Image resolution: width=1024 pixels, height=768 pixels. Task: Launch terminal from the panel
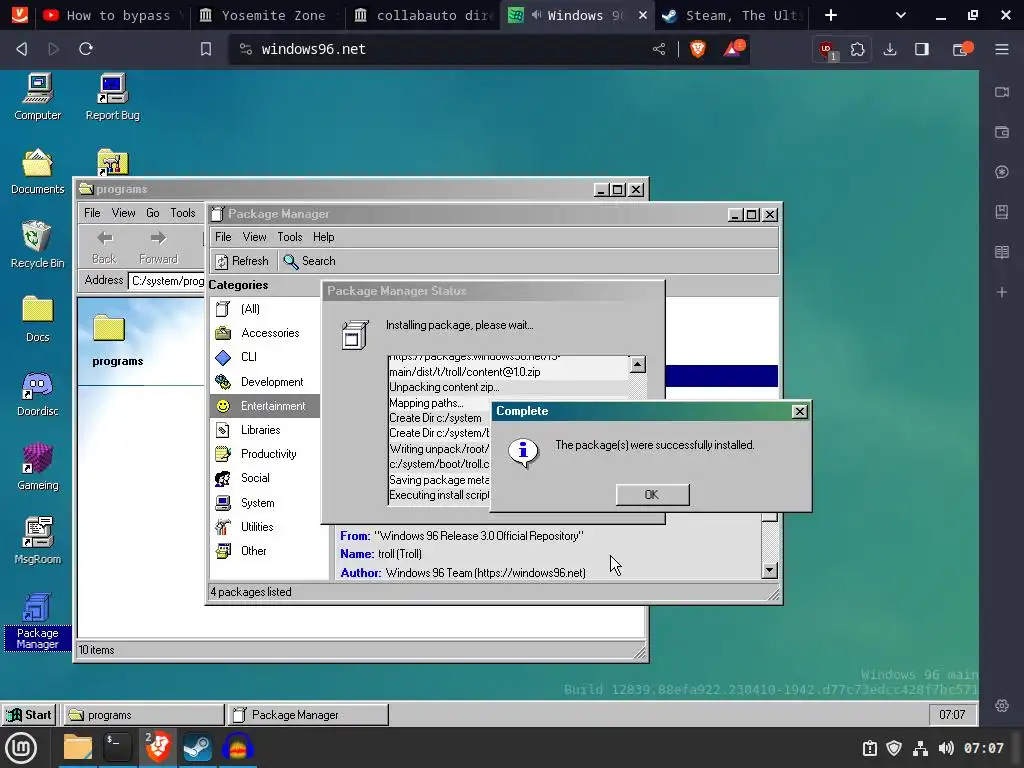point(118,747)
